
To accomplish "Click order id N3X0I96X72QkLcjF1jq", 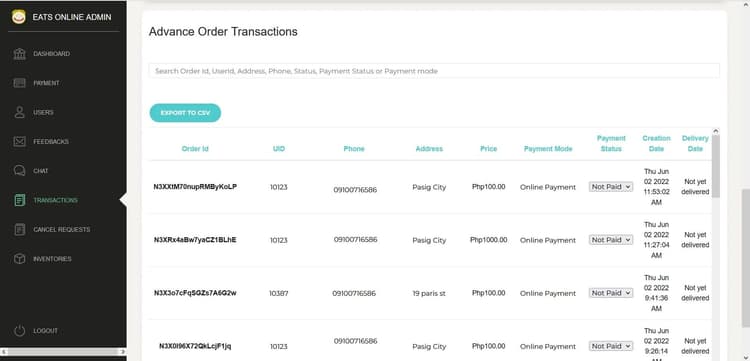I will coord(195,346).
